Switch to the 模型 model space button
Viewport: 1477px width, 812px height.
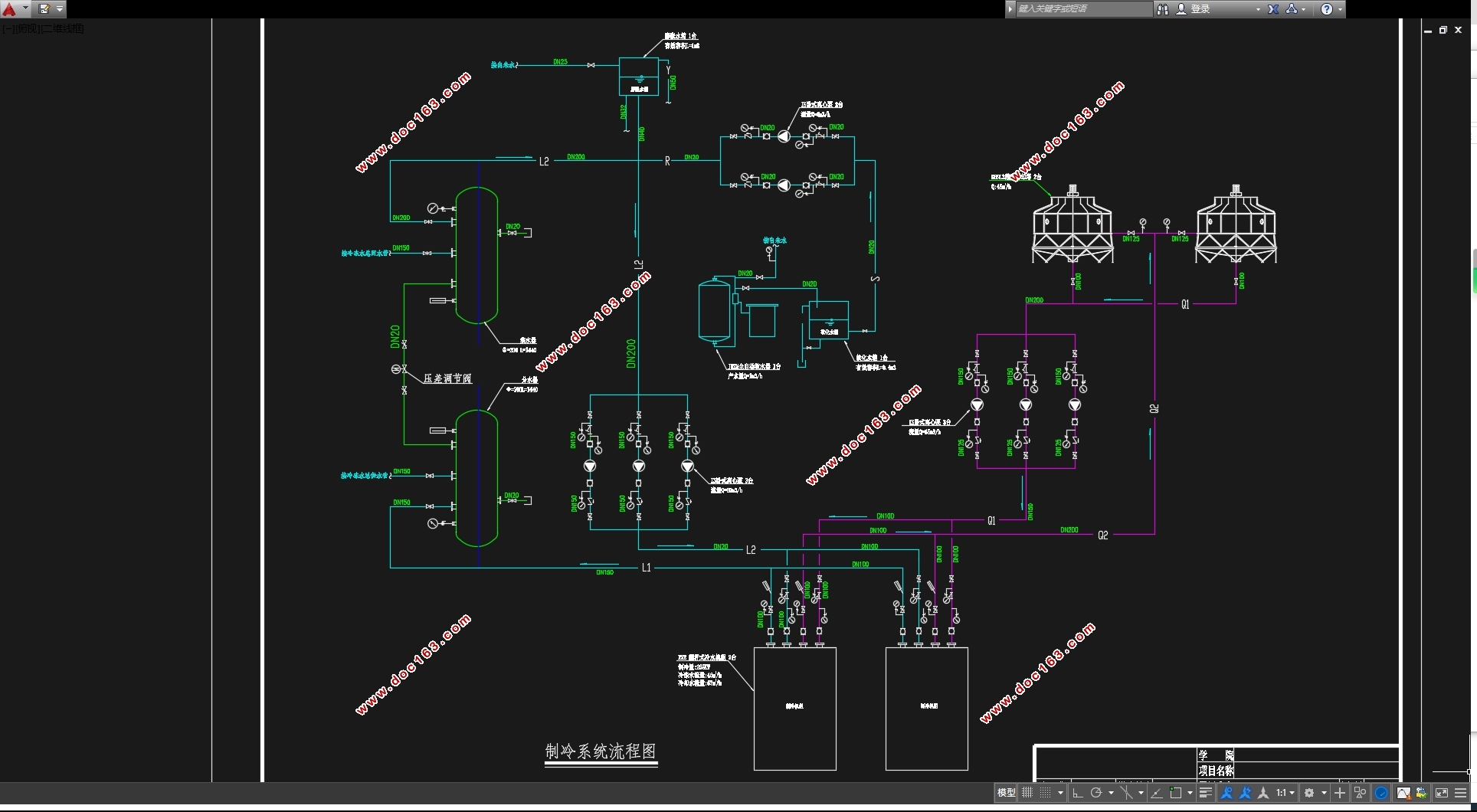tap(1006, 793)
